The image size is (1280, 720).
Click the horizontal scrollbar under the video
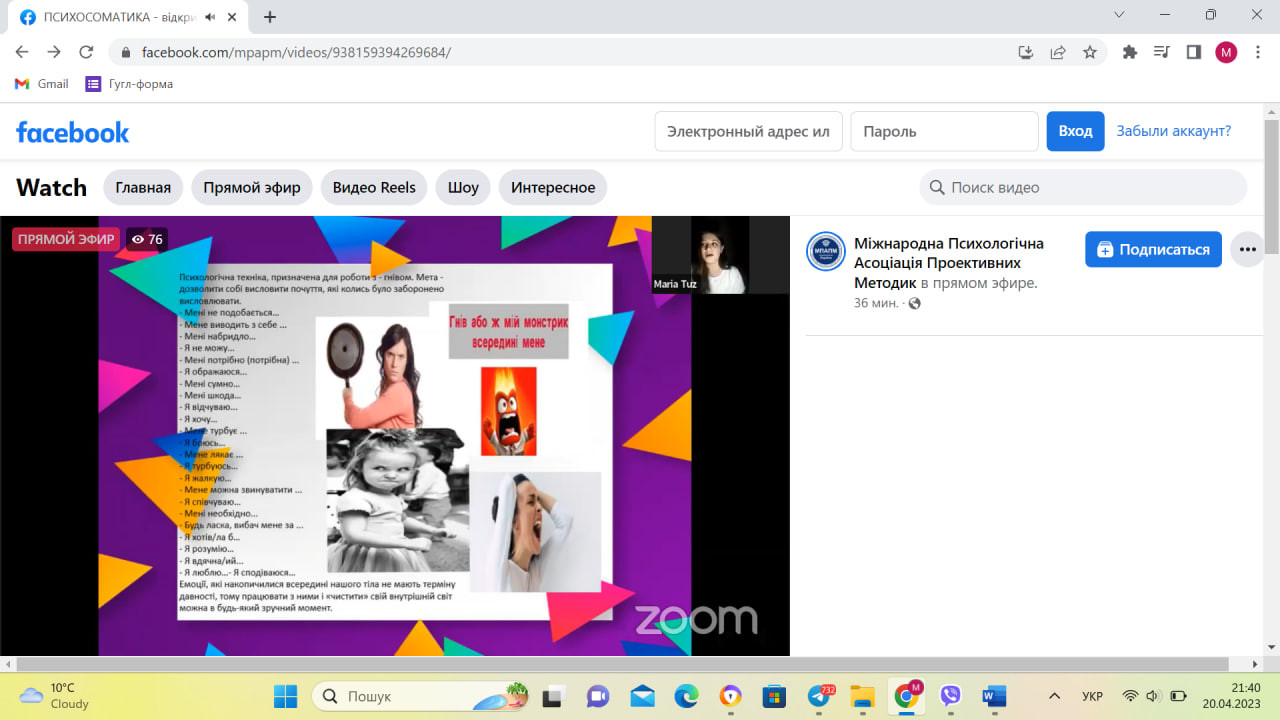[620, 664]
